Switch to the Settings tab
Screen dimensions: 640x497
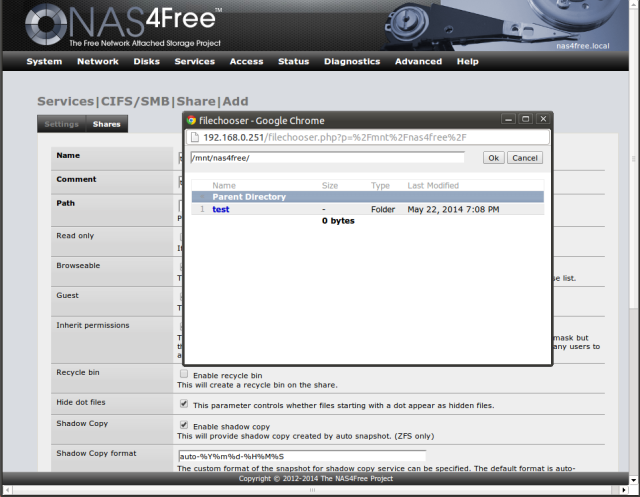point(62,124)
